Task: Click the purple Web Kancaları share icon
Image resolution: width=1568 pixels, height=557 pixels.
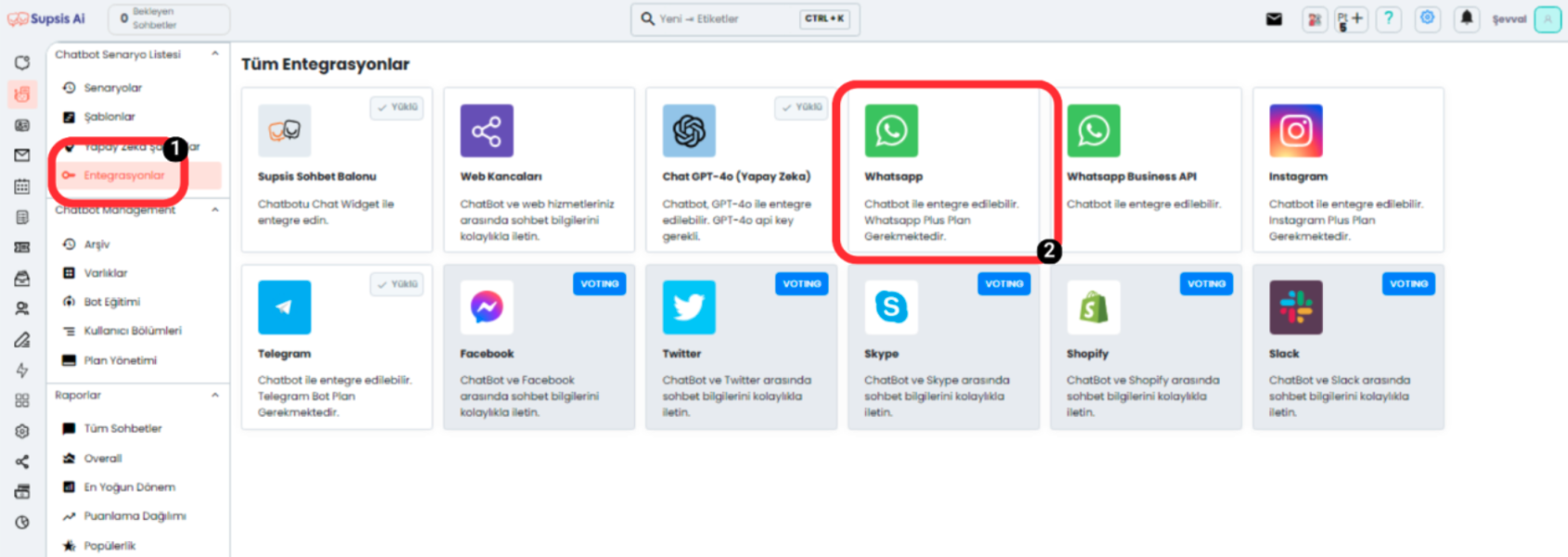Action: (486, 131)
